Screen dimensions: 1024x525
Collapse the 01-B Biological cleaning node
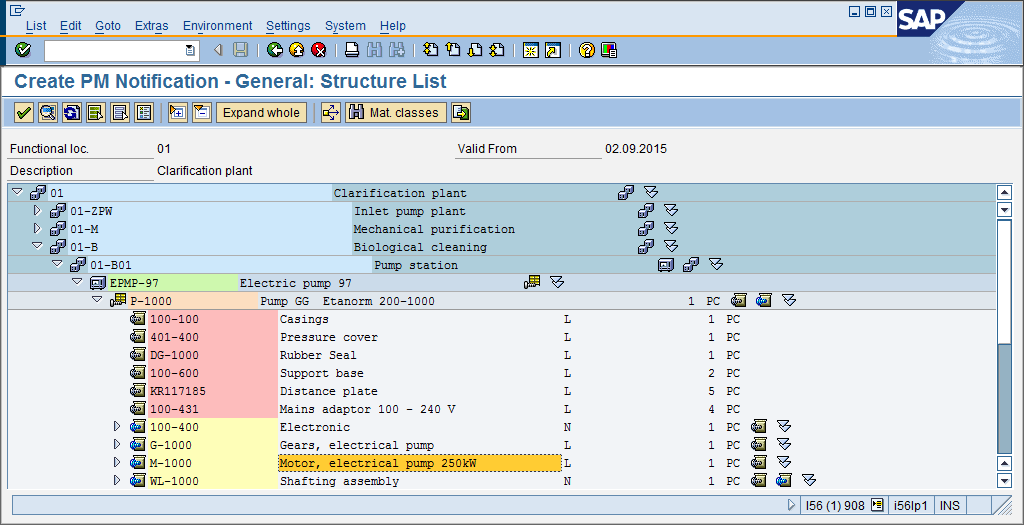(37, 246)
